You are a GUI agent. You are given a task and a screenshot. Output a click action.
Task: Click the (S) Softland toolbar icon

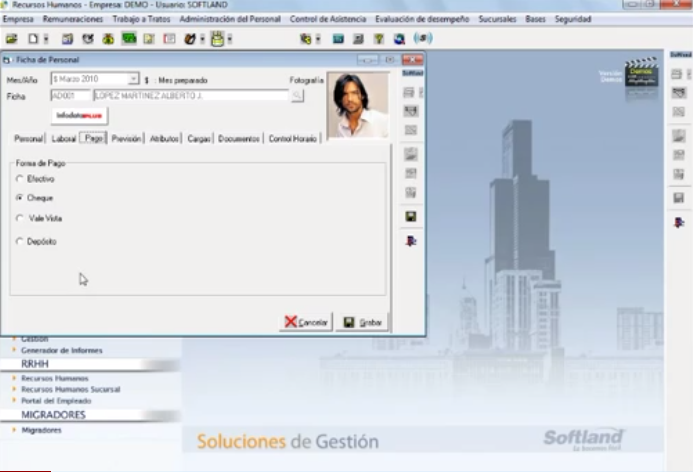click(423, 38)
